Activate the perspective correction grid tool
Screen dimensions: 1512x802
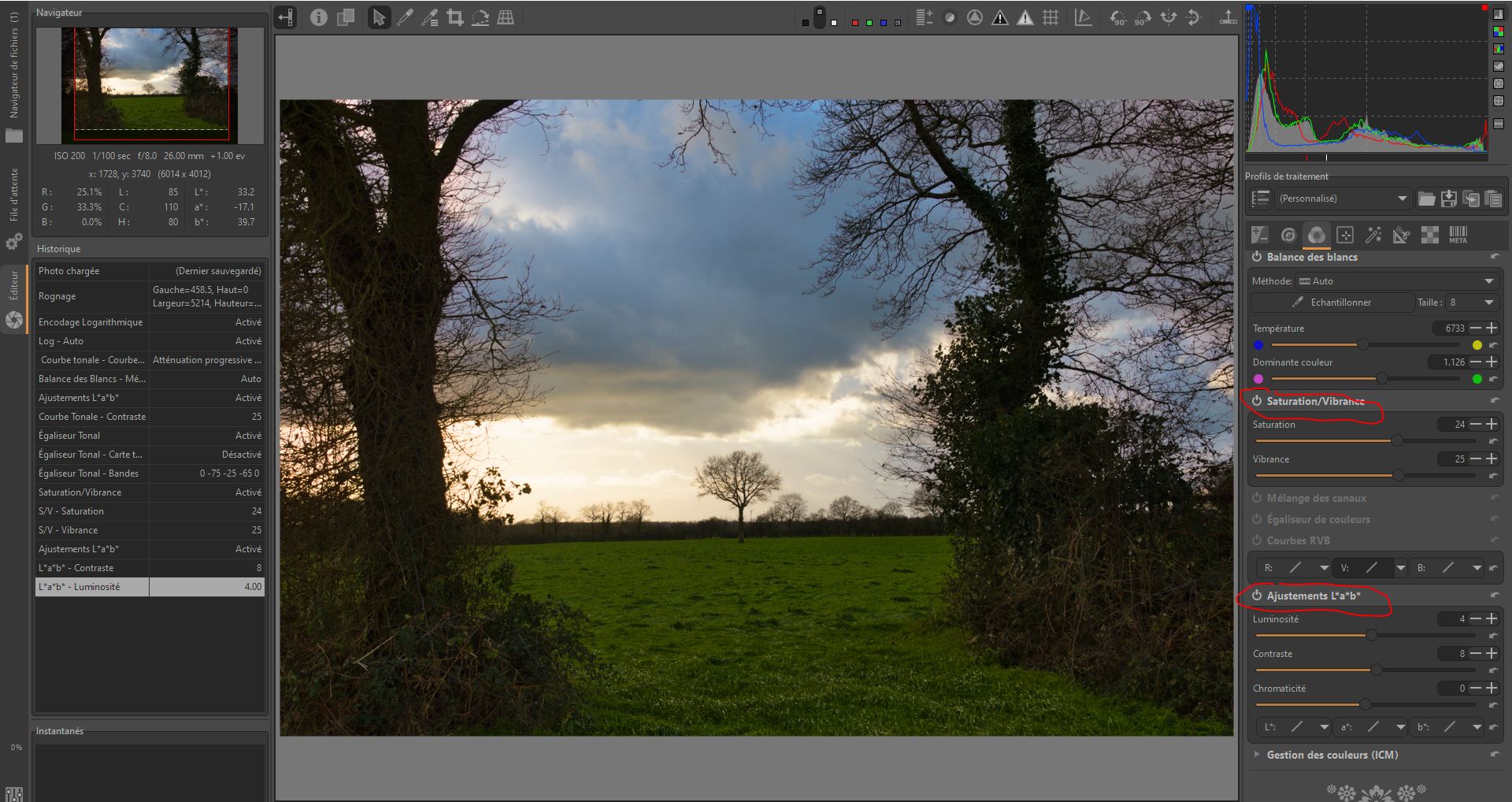coord(506,17)
